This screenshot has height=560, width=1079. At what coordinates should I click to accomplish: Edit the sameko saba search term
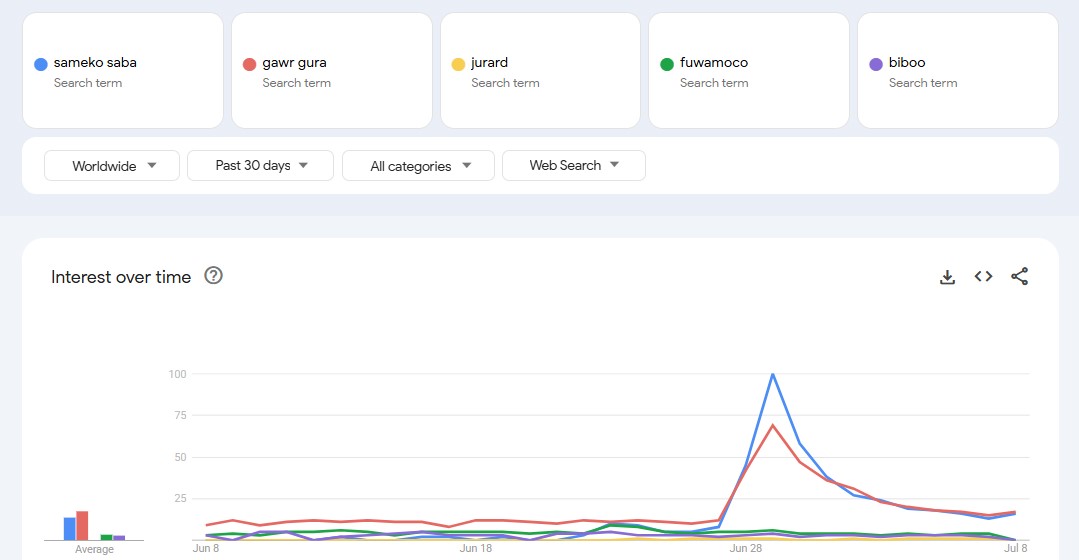coord(95,62)
